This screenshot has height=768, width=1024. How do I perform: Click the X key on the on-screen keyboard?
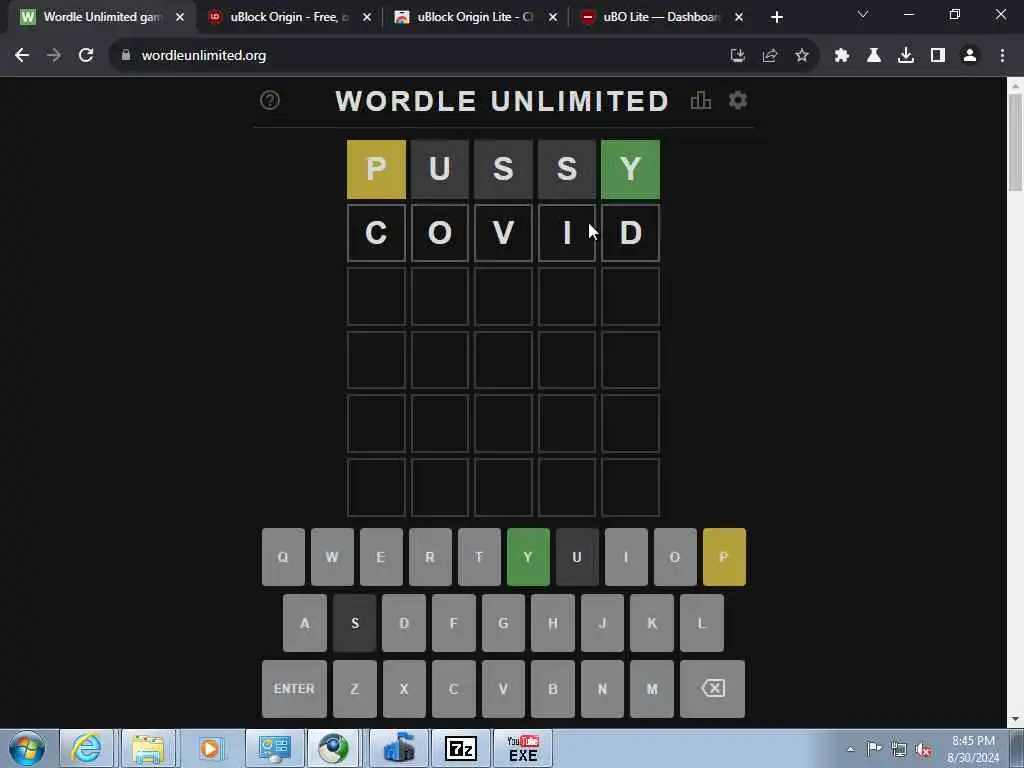point(404,688)
